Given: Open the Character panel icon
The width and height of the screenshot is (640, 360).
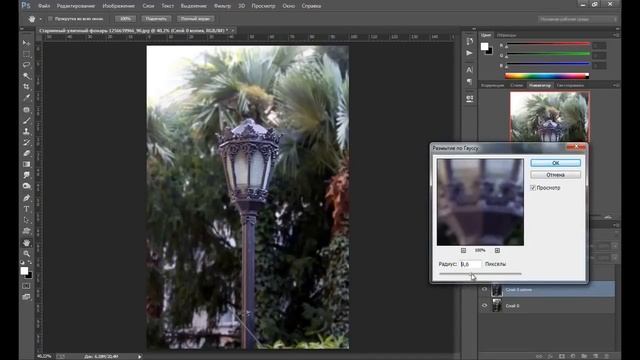Looking at the screenshot, I should pyautogui.click(x=469, y=70).
